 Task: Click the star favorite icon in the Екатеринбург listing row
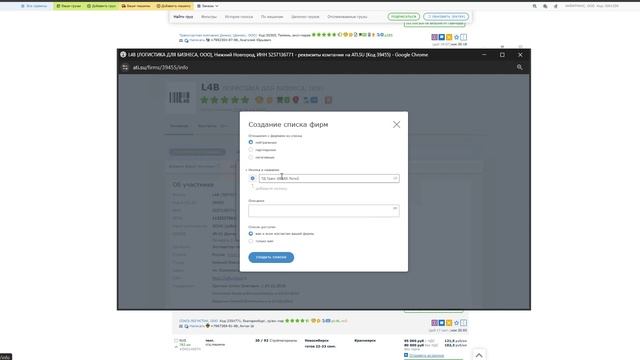coord(456,323)
